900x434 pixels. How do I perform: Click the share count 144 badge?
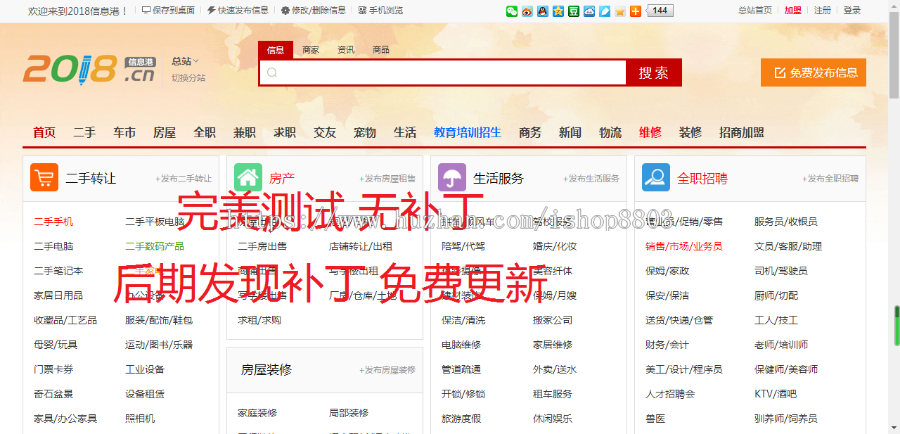pyautogui.click(x=660, y=11)
